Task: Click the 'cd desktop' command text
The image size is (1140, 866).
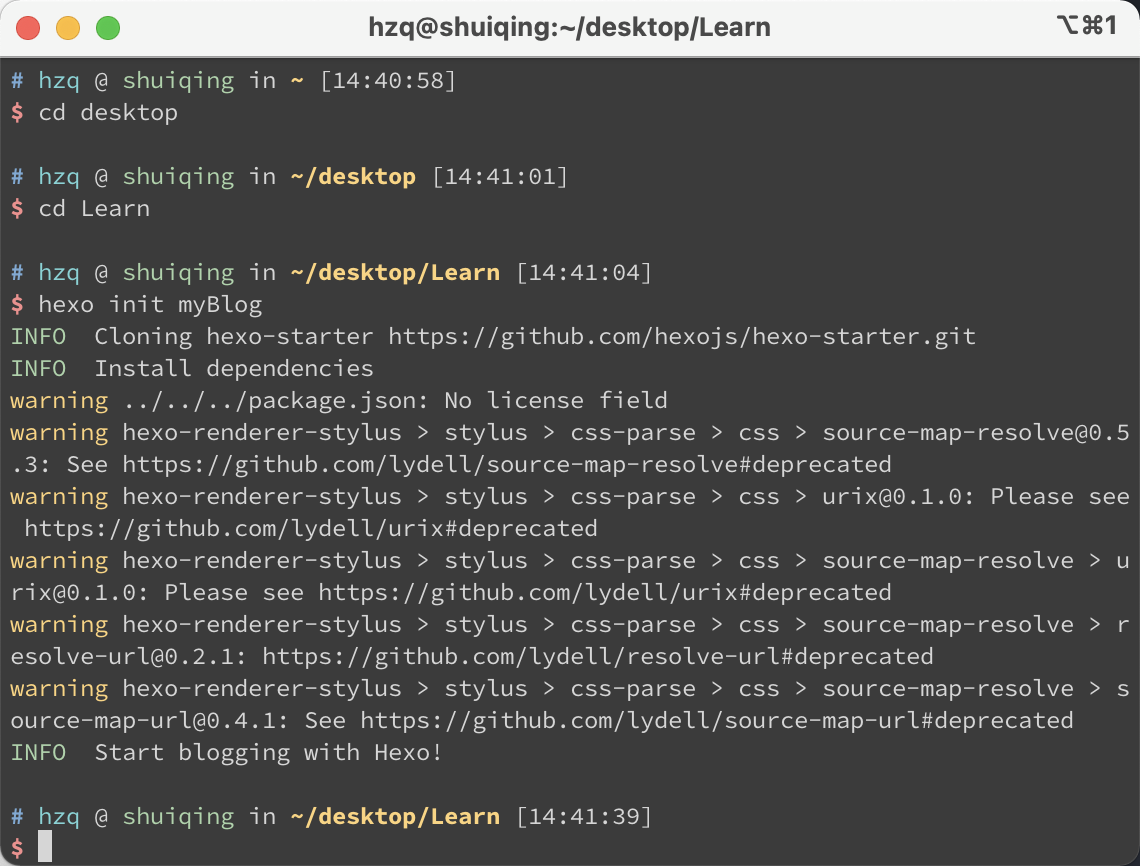Action: pos(108,113)
